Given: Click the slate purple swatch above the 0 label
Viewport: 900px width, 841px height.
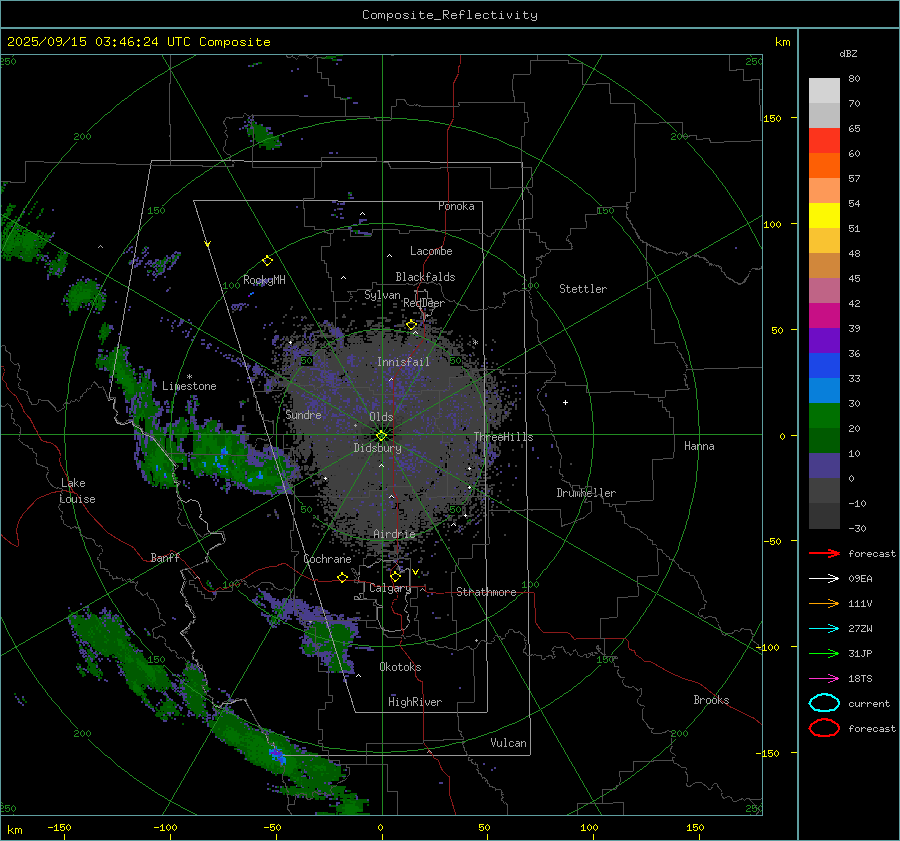Looking at the screenshot, I should [824, 465].
